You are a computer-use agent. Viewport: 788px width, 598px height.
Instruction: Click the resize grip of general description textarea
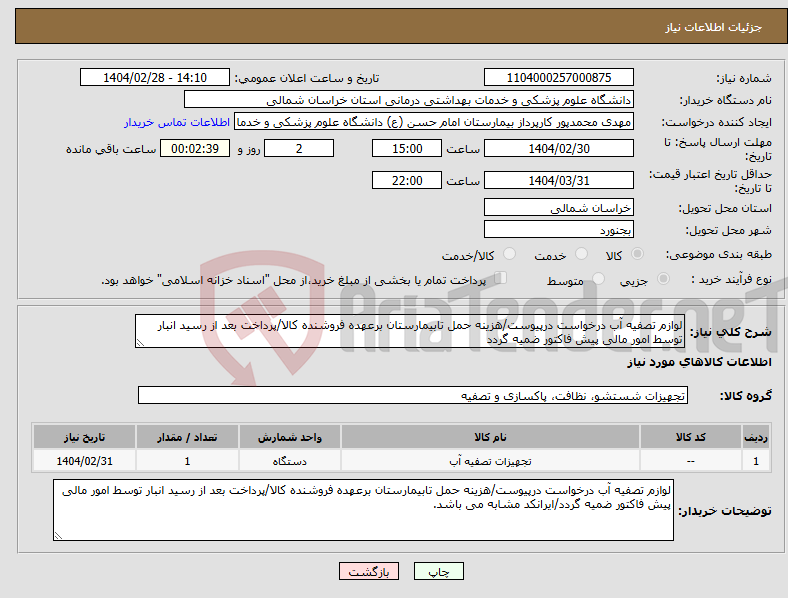[x=140, y=343]
